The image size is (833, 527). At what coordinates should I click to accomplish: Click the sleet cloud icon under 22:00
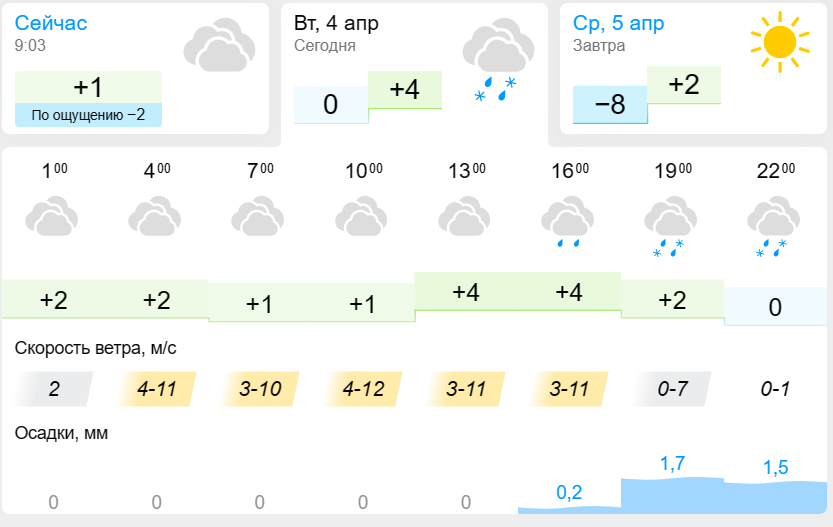point(774,226)
